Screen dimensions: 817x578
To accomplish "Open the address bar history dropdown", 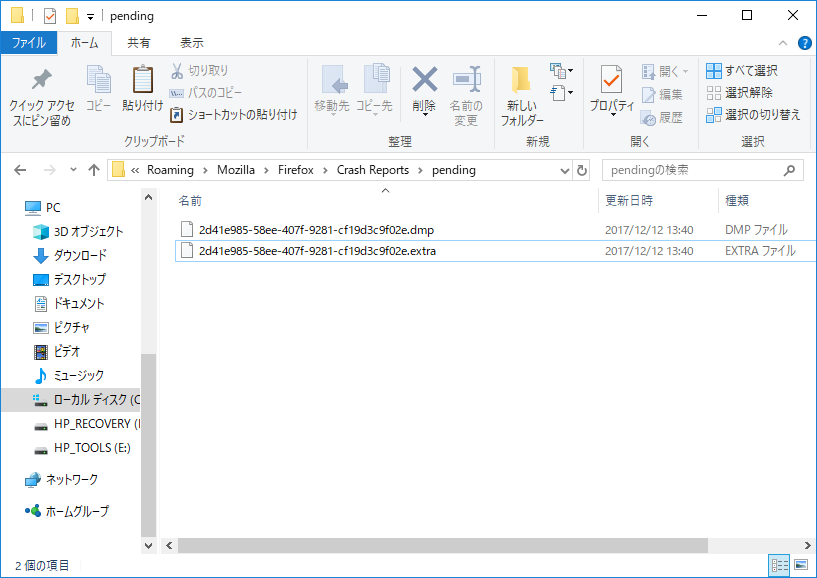I will pos(564,170).
